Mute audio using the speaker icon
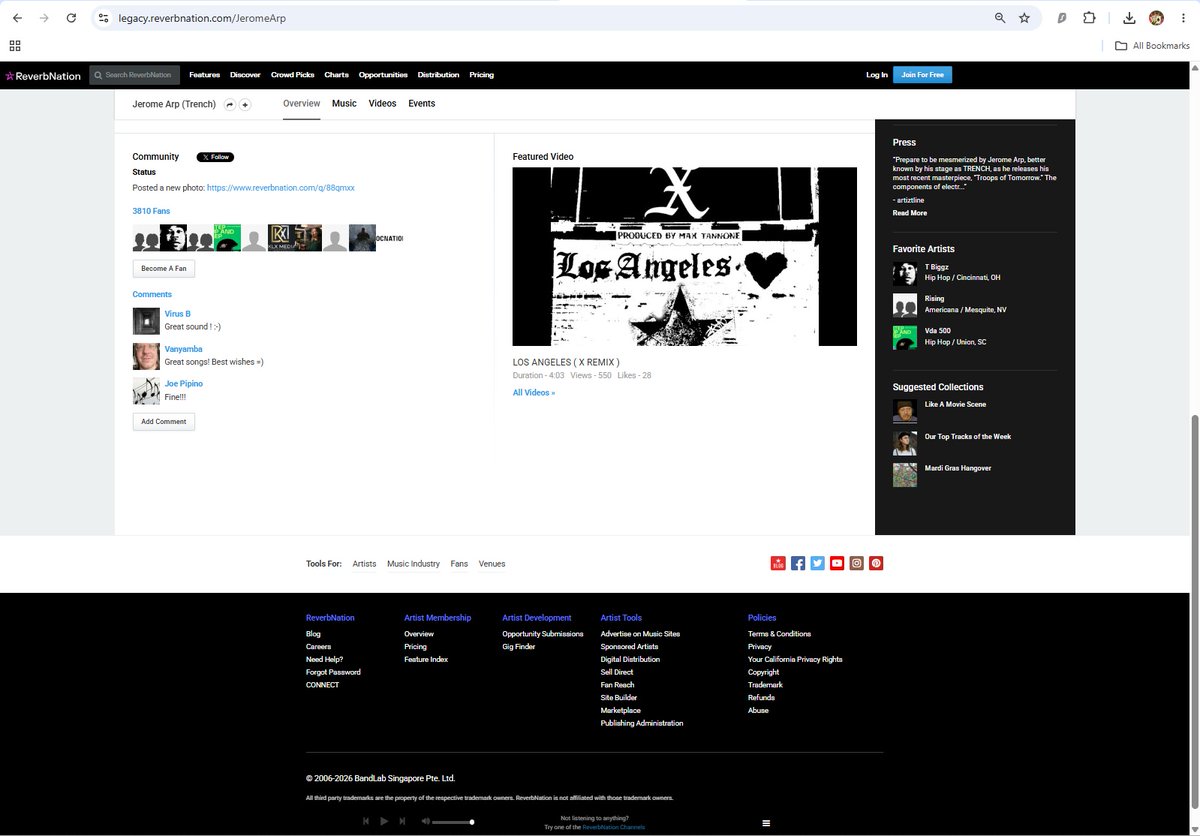Screen dimensions: 1200x836 tap(425, 821)
